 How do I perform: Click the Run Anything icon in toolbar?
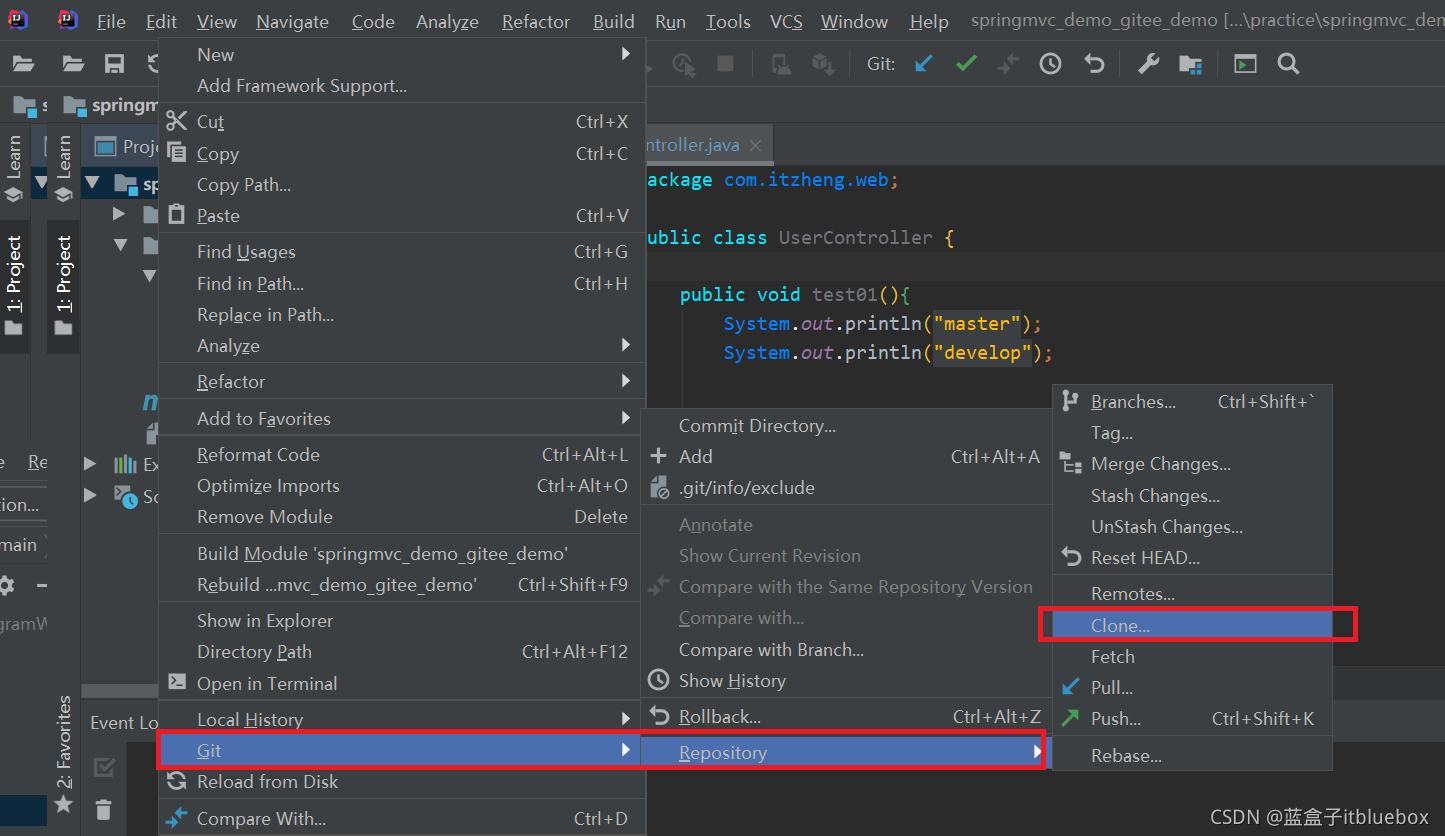click(1245, 64)
